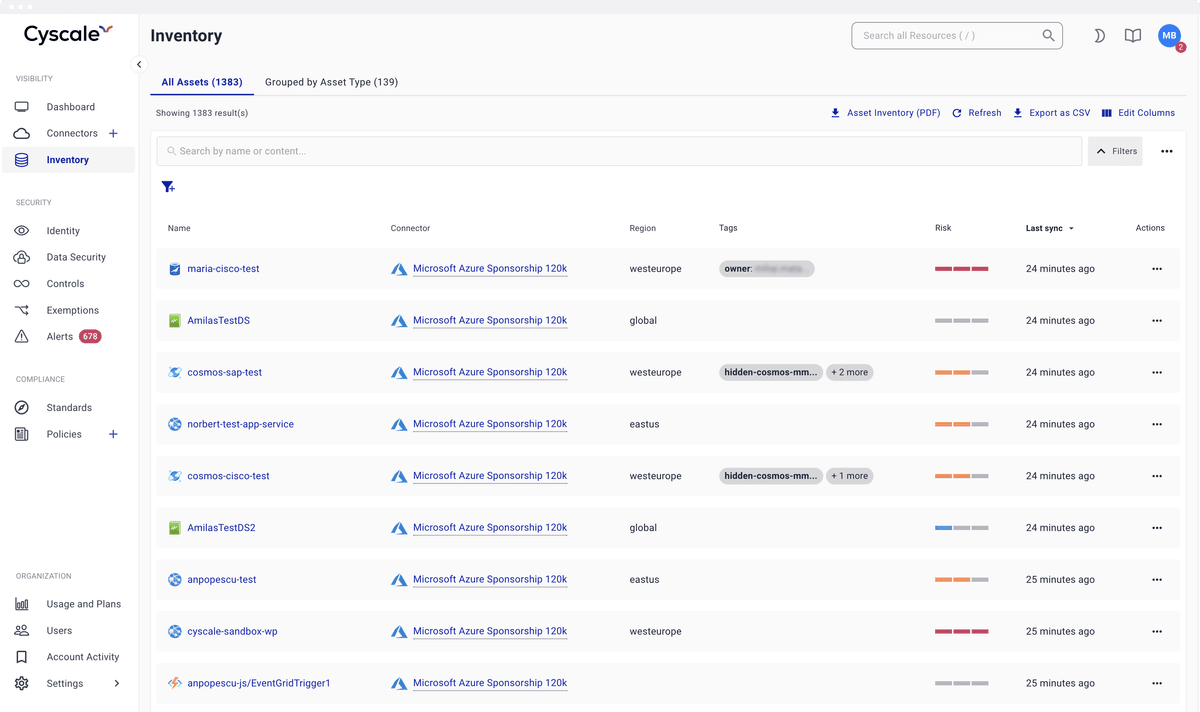Collapse the sidebar with the chevron toggle
The image size is (1200, 712).
[139, 63]
